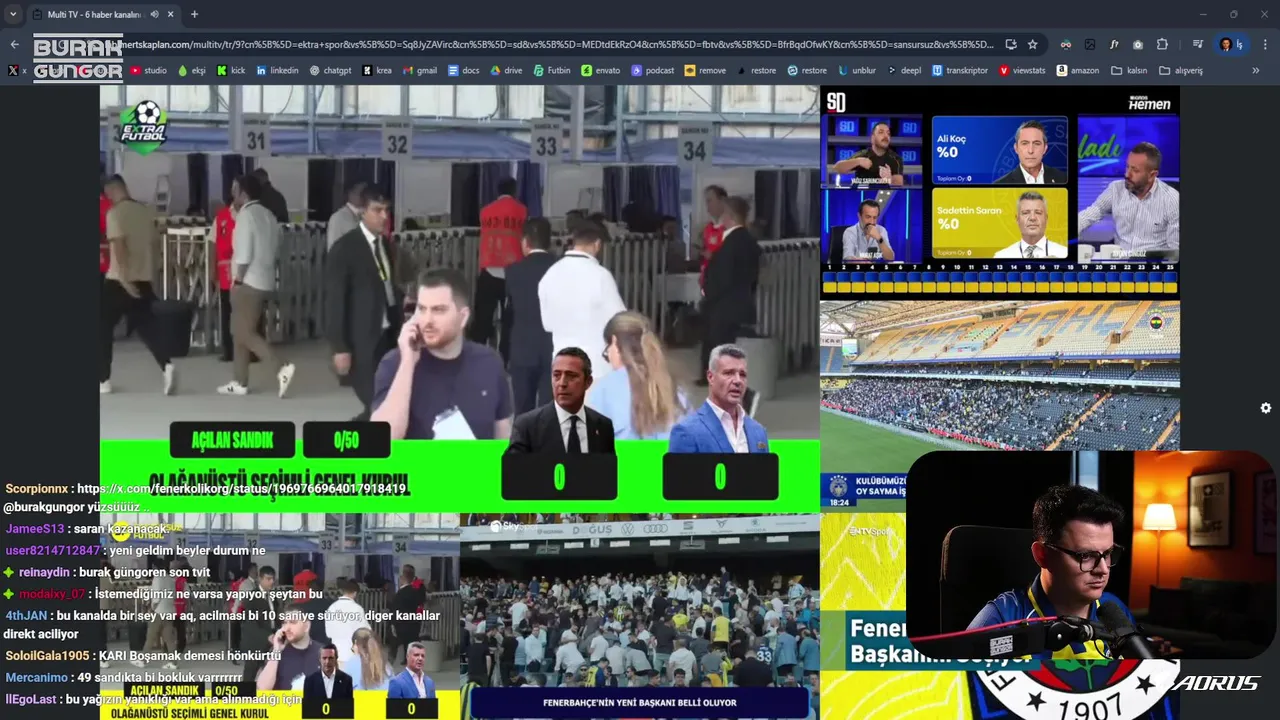
Task: Click chat username 'Scorpionnx'
Action: pyautogui.click(x=37, y=489)
